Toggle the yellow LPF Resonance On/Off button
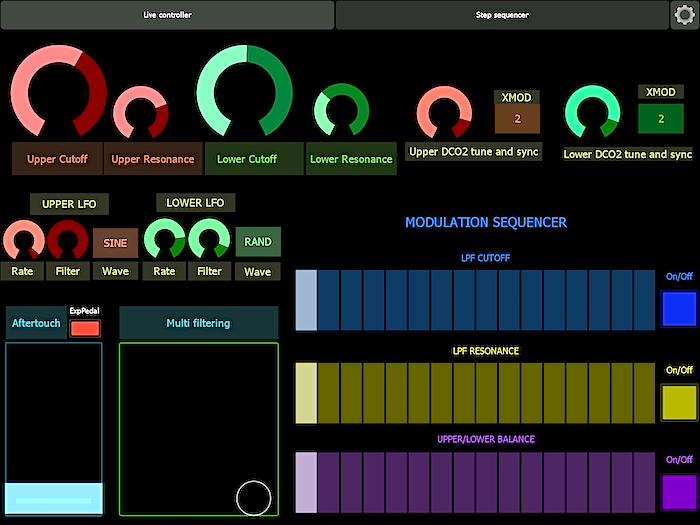700x525 pixels. [679, 403]
